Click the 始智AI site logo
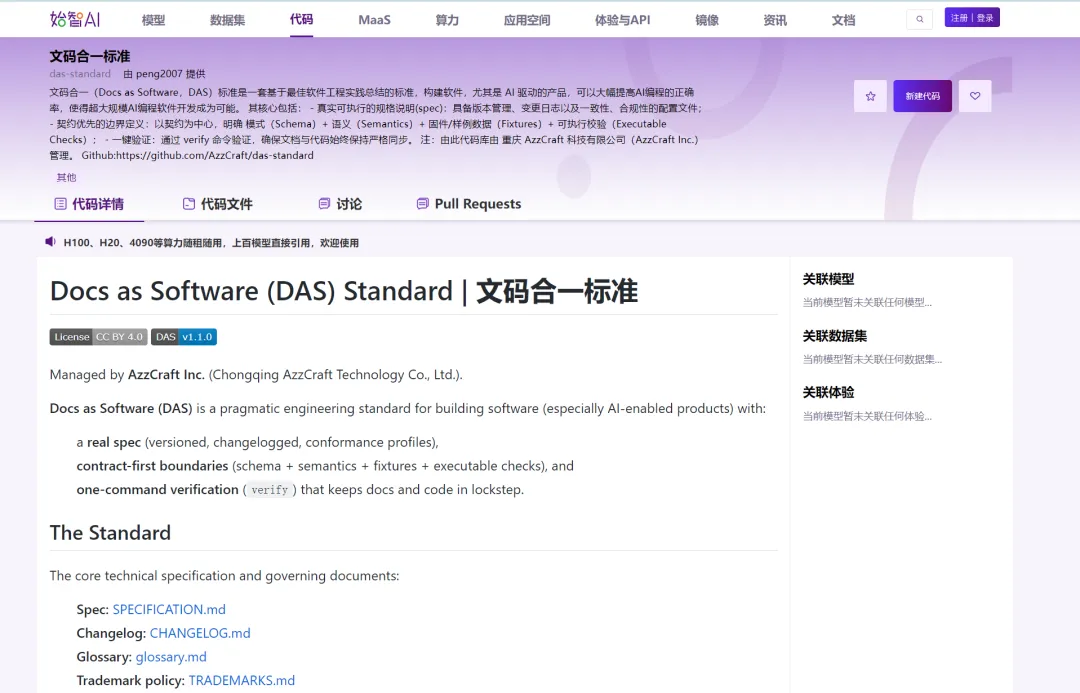The image size is (1080, 693). [x=75, y=19]
